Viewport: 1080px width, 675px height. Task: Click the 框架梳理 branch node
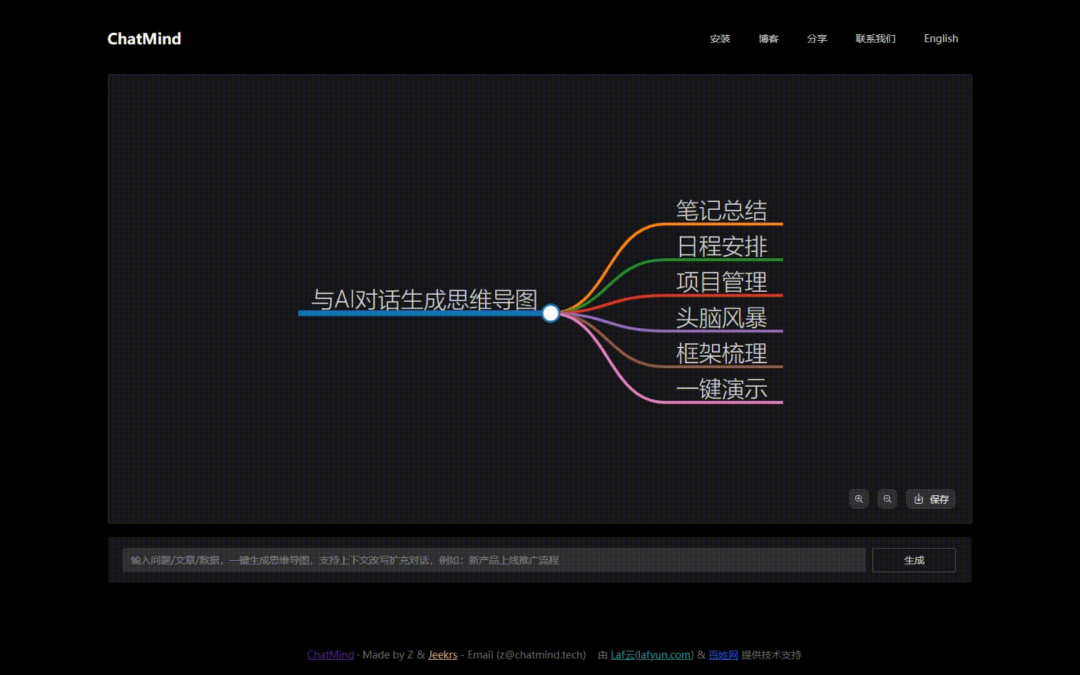tap(721, 354)
